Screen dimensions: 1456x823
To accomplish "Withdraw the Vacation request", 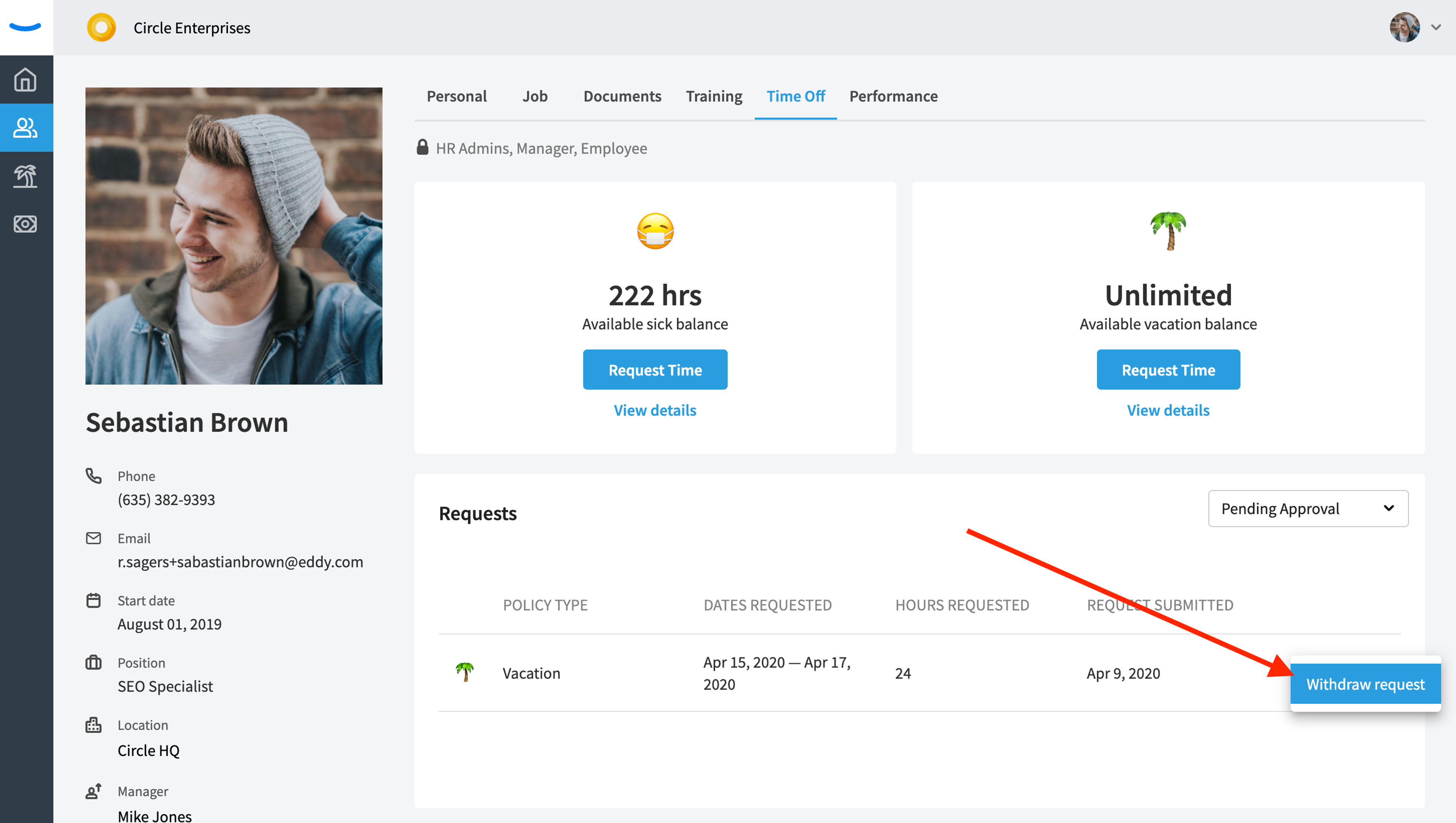I will [1365, 684].
